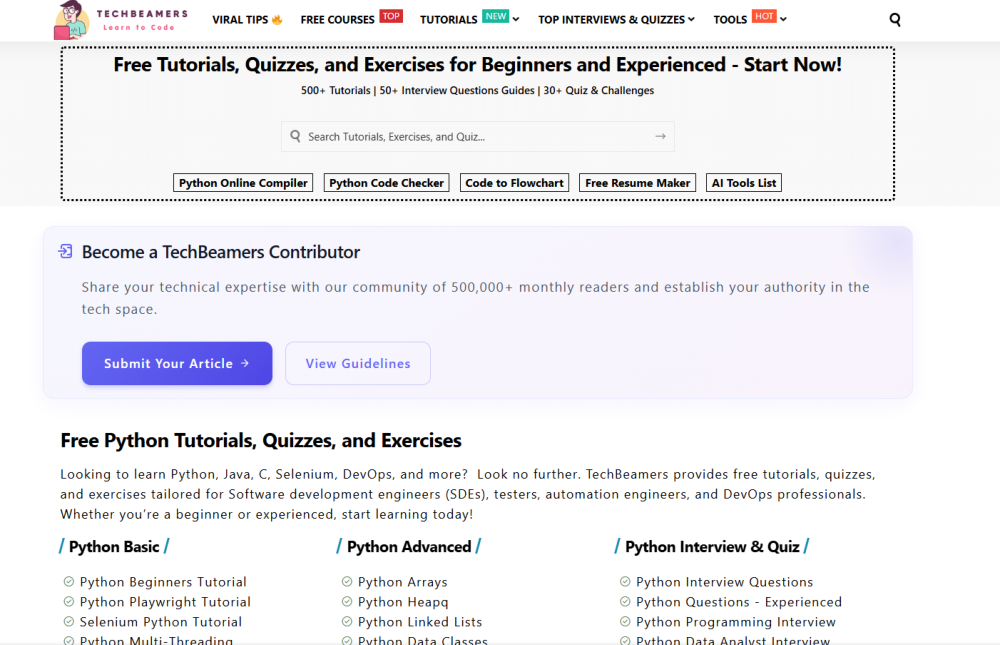The image size is (1000, 645).
Task: Open the Code to Flowchart tool
Action: coord(514,183)
